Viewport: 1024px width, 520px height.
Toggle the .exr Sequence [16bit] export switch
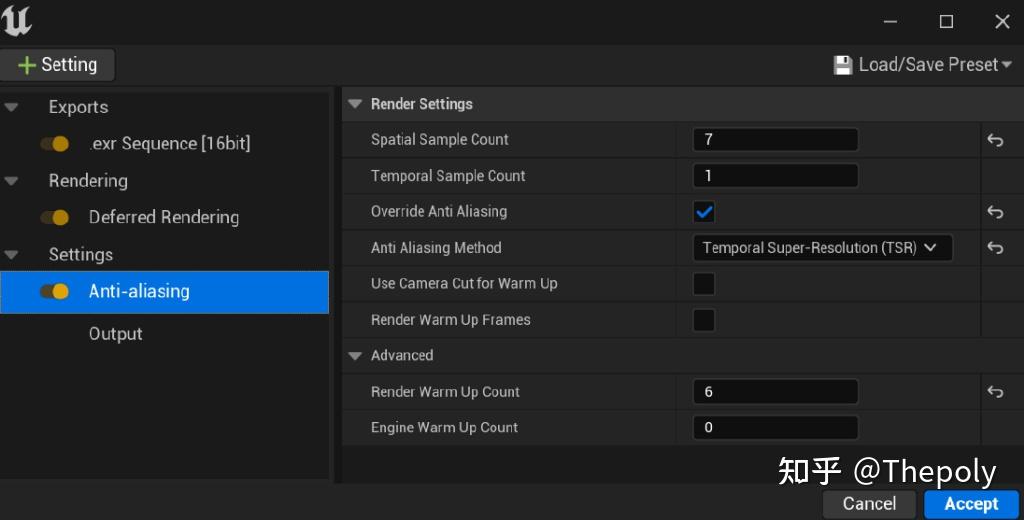click(54, 144)
